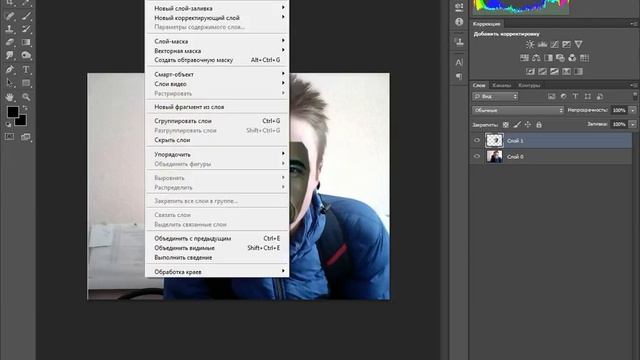Viewport: 640px width, 360px height.
Task: Open the Character panel icon
Action: click(x=459, y=62)
